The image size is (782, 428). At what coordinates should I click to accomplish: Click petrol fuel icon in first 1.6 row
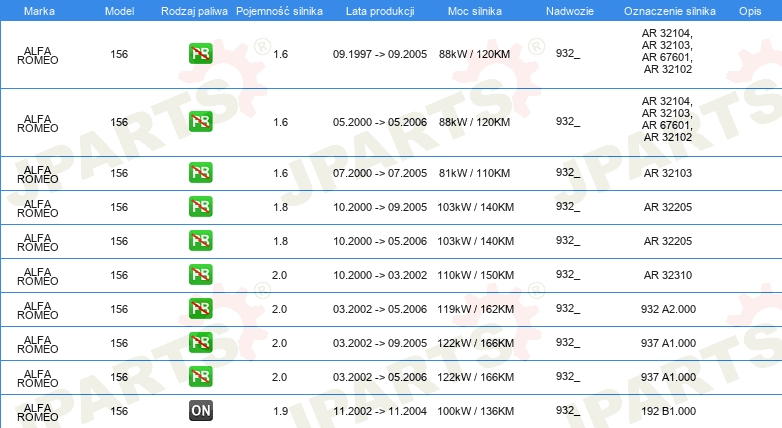pos(200,53)
